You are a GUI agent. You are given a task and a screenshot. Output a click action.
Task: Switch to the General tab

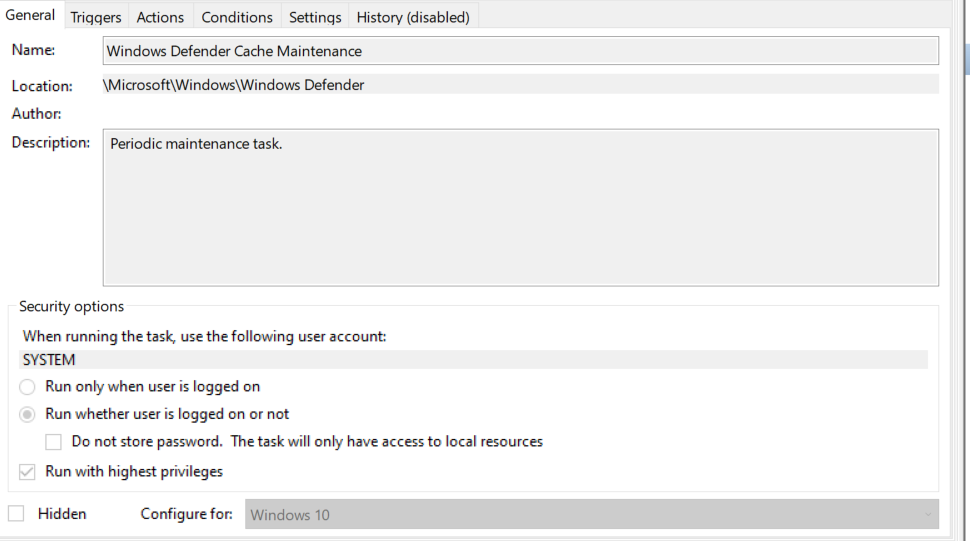pyautogui.click(x=30, y=15)
